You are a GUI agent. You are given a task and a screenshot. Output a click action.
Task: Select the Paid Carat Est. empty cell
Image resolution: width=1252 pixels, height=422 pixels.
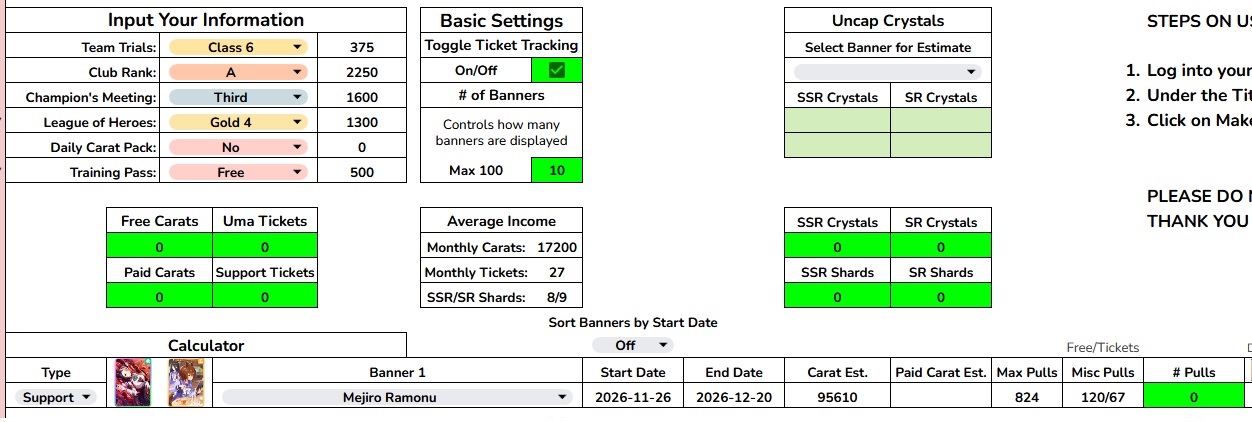point(940,397)
